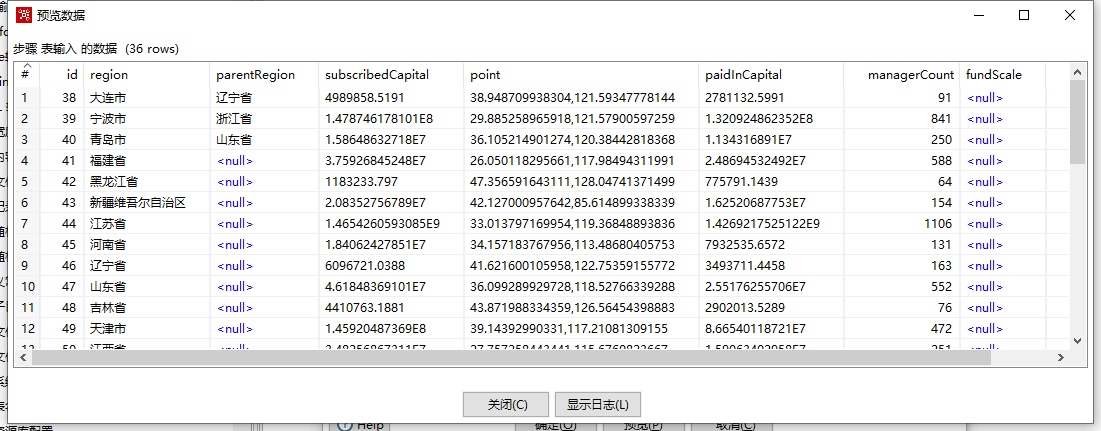
Task: Maximize the 预览数据 window
Action: 1024,15
